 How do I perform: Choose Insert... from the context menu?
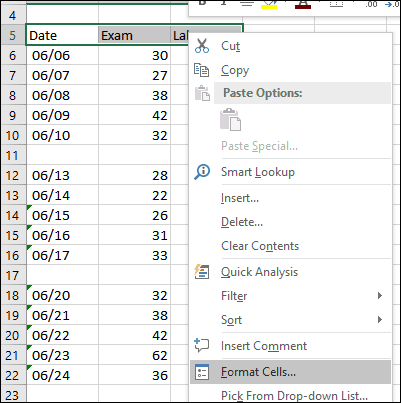(240, 198)
